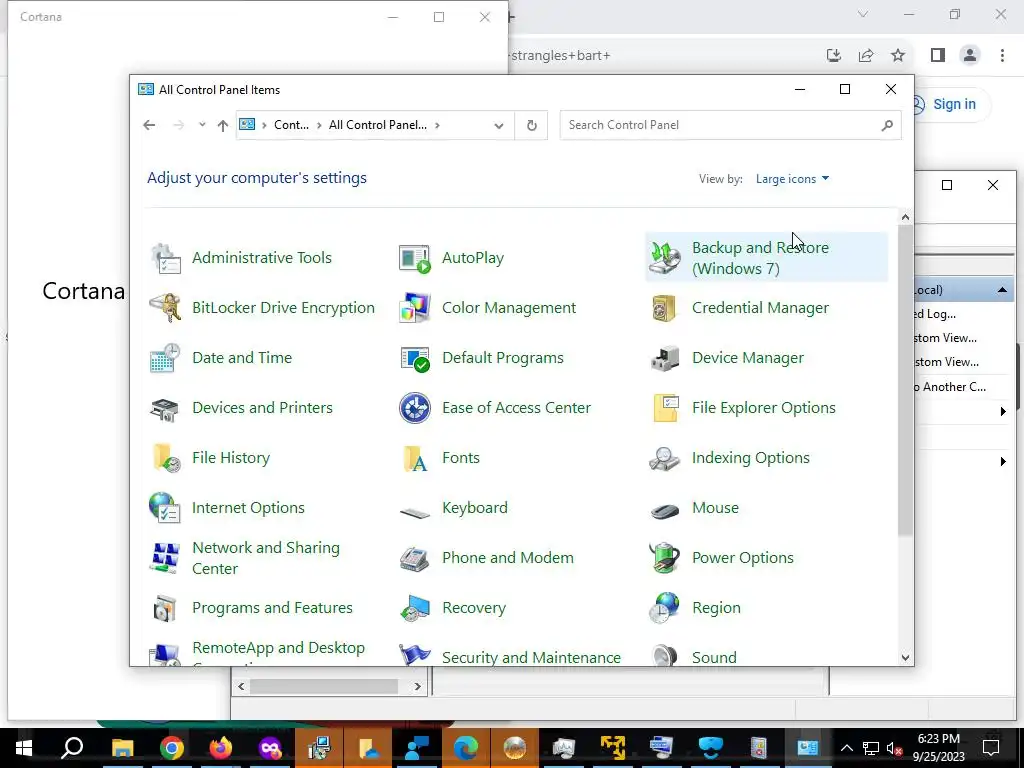Open Indexing Options icon

click(x=665, y=458)
